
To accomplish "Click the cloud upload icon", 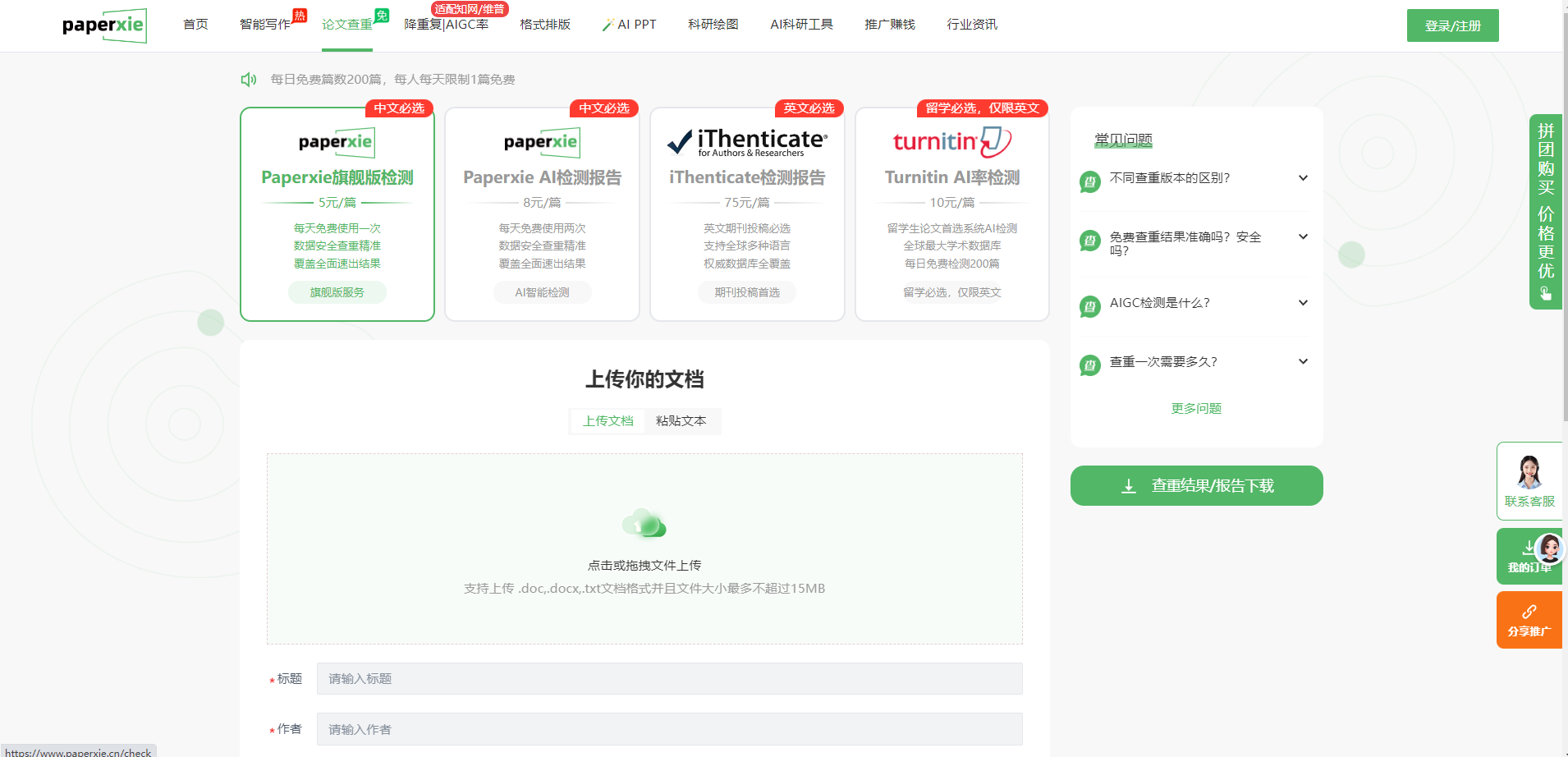I will 644,523.
